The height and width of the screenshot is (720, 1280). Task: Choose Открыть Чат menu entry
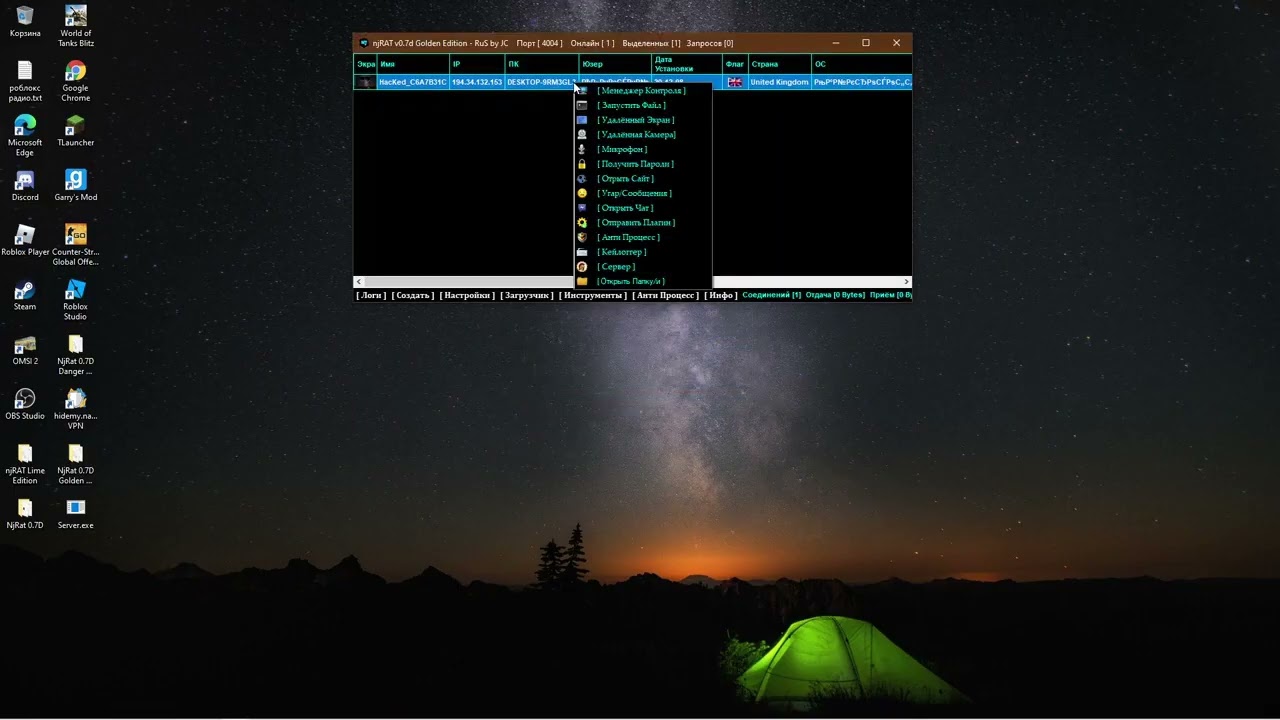click(x=625, y=208)
